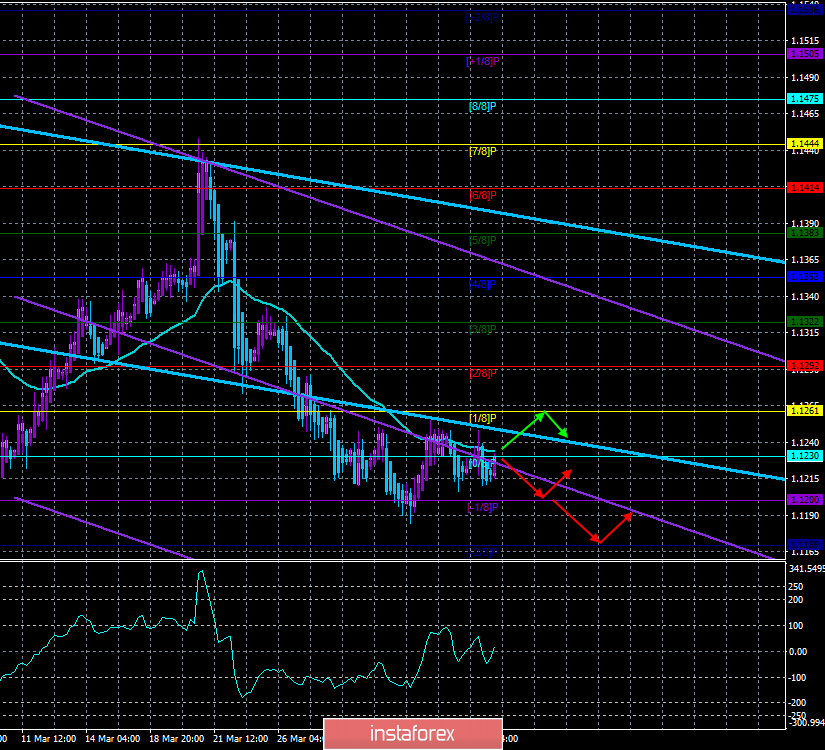Click the 1.1340 price scale value
825x750 pixels.
(805, 297)
